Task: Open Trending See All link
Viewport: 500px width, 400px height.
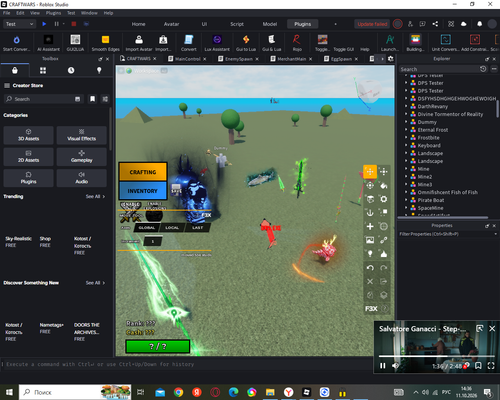Action: click(95, 196)
